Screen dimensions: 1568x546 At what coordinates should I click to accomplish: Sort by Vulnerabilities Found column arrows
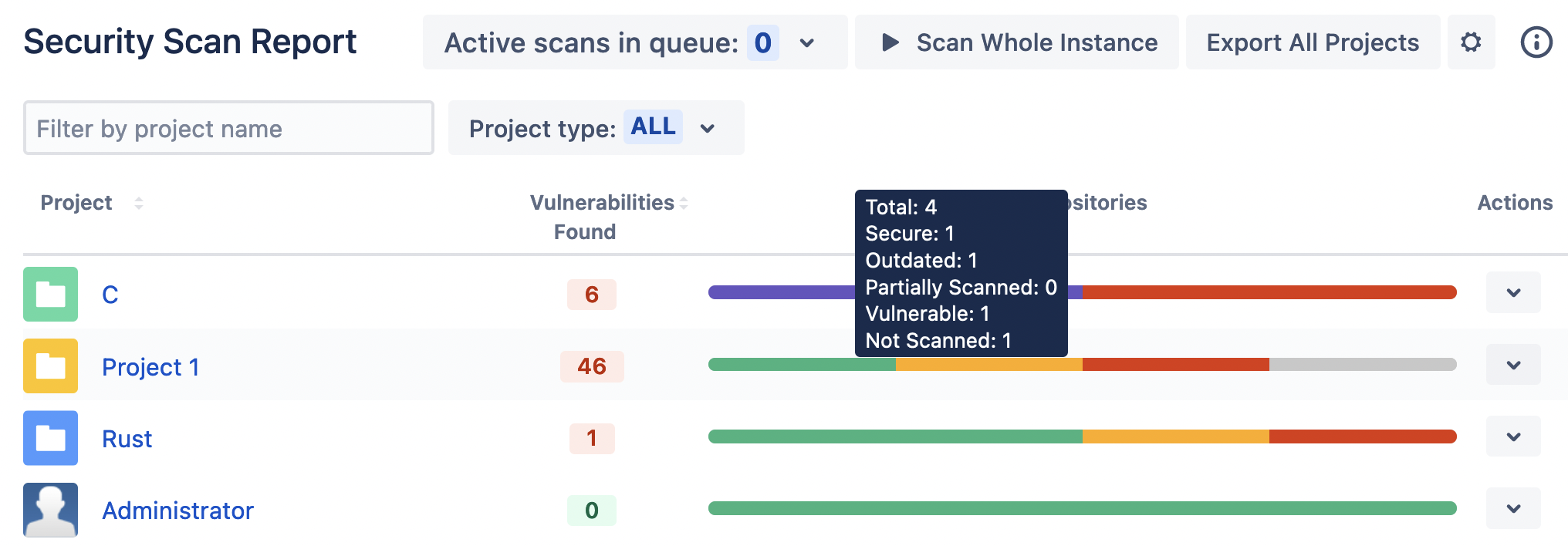pyautogui.click(x=684, y=203)
